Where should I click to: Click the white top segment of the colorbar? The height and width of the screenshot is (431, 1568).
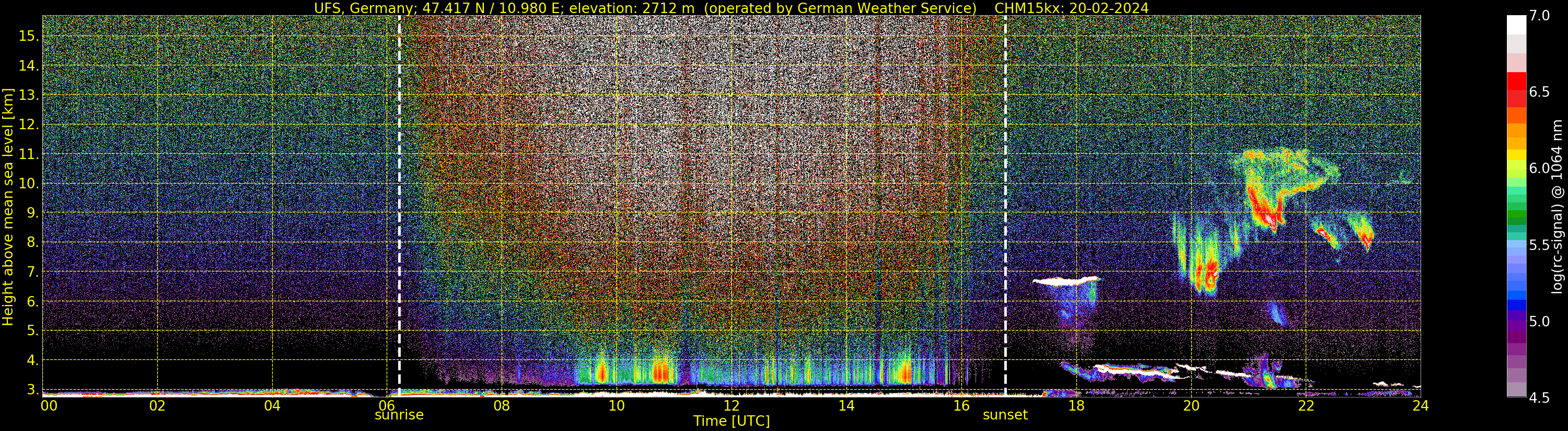[1516, 25]
